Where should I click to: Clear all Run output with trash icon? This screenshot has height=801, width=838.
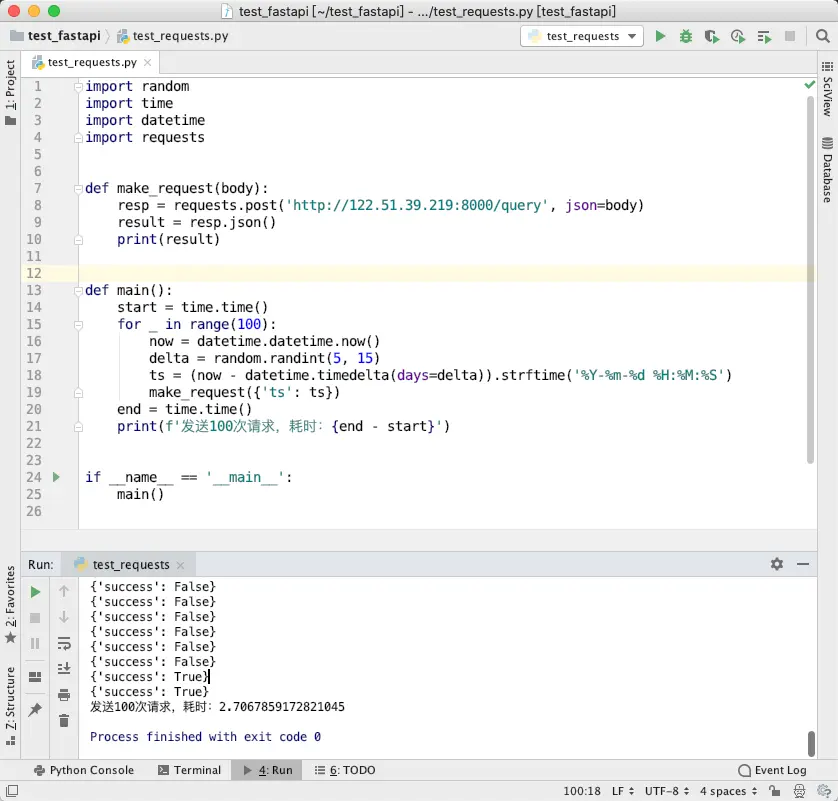64,721
